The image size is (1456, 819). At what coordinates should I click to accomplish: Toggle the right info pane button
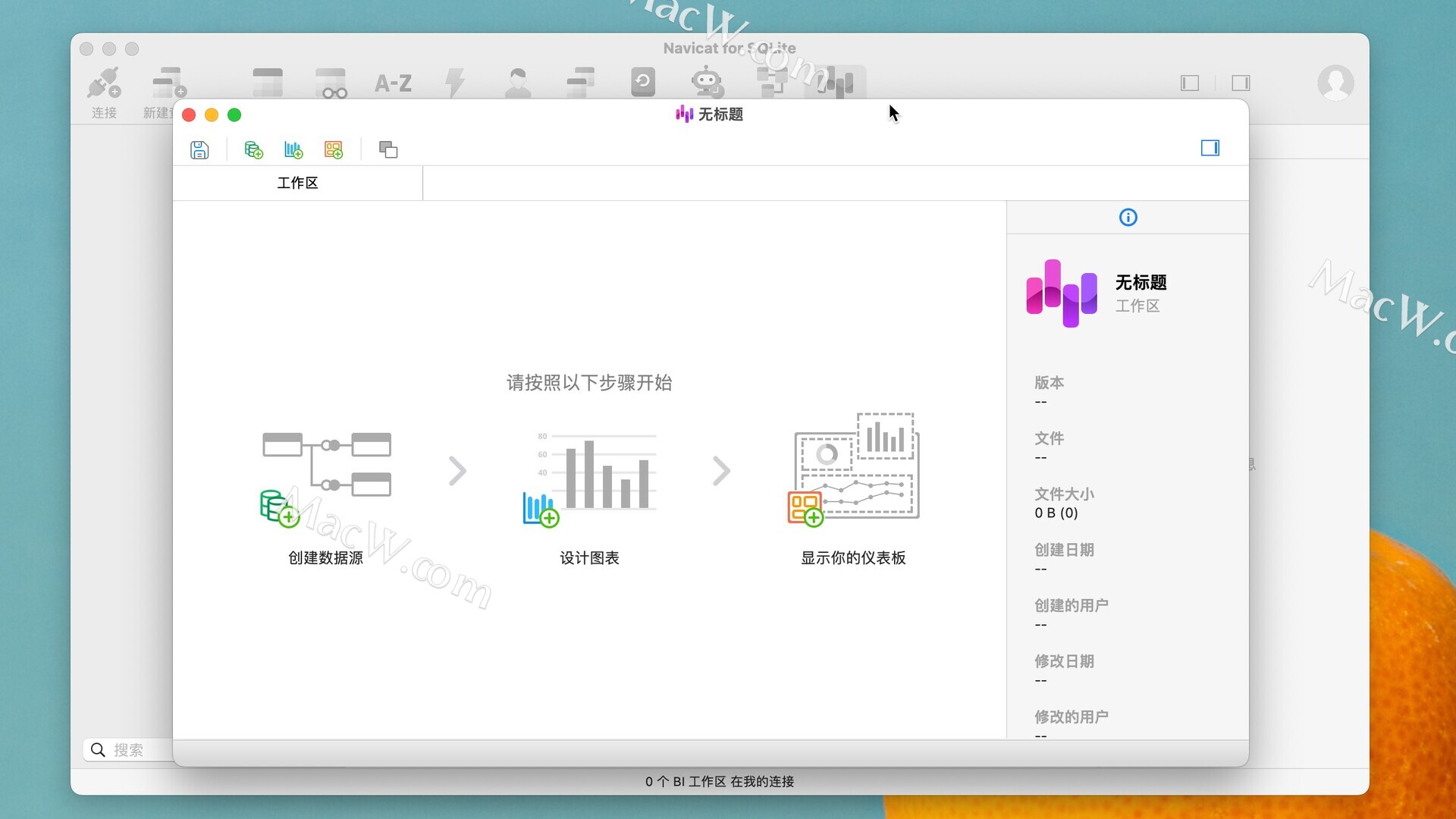[1210, 148]
